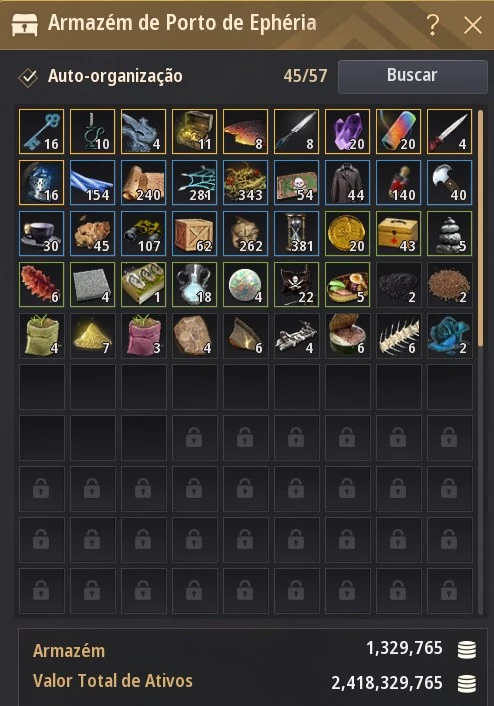Viewport: 494px width, 706px height.
Task: Click the pink seed bag with 3
Action: pos(143,335)
